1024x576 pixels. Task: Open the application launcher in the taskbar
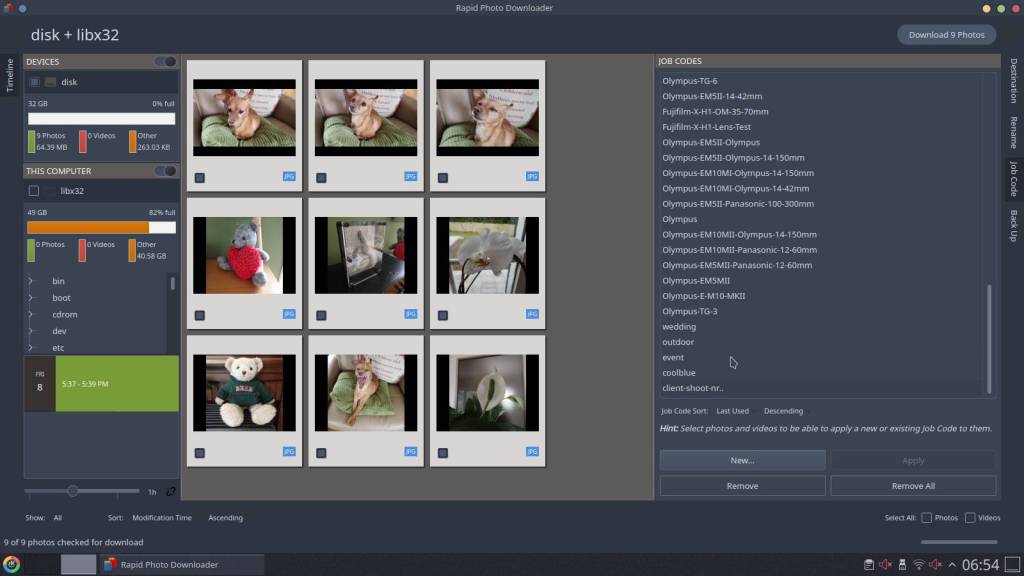click(x=12, y=564)
